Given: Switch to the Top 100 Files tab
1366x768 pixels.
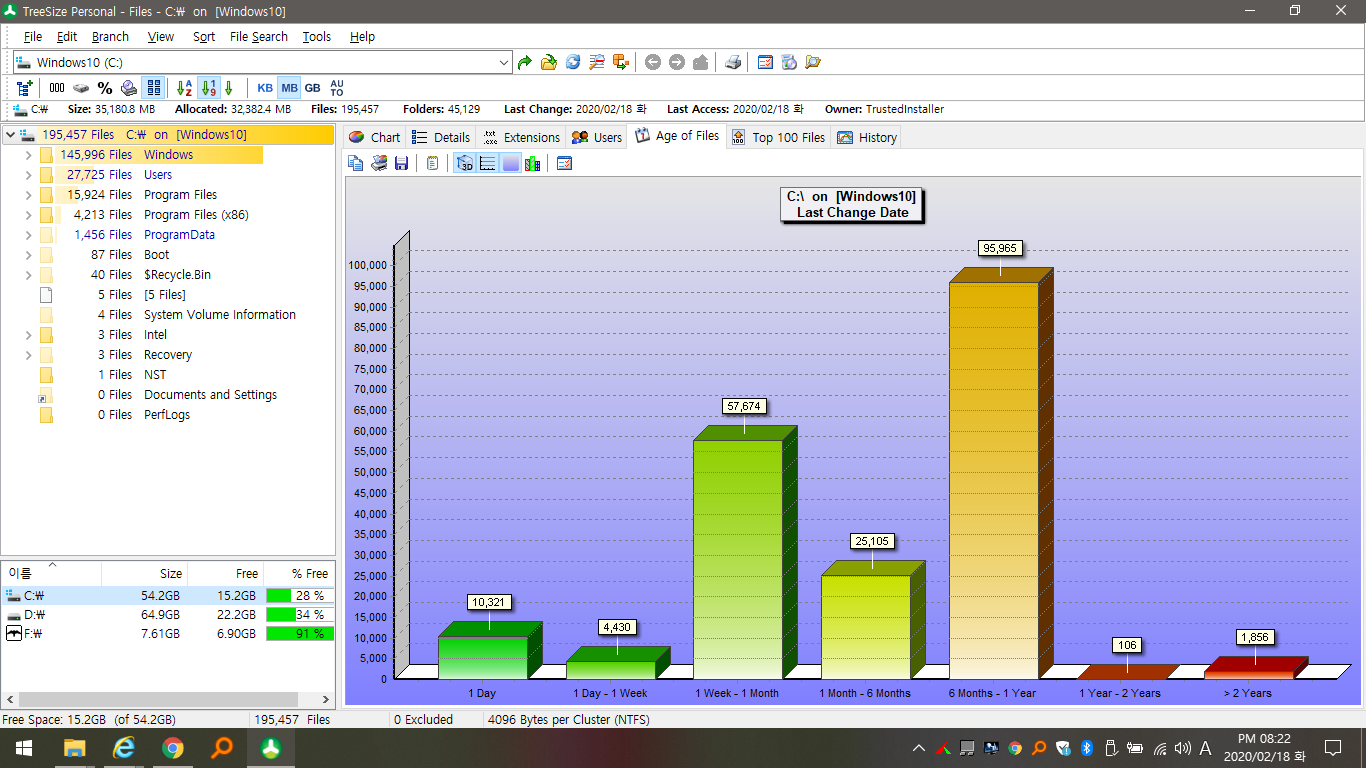Looking at the screenshot, I should click(x=778, y=137).
